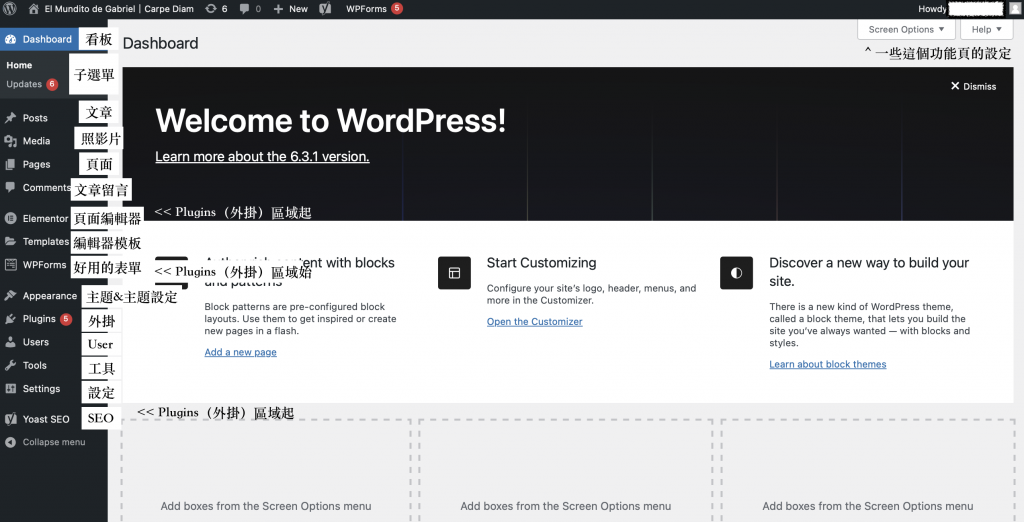The image size is (1024, 522).
Task: Open the Users menu item
Action: point(36,342)
